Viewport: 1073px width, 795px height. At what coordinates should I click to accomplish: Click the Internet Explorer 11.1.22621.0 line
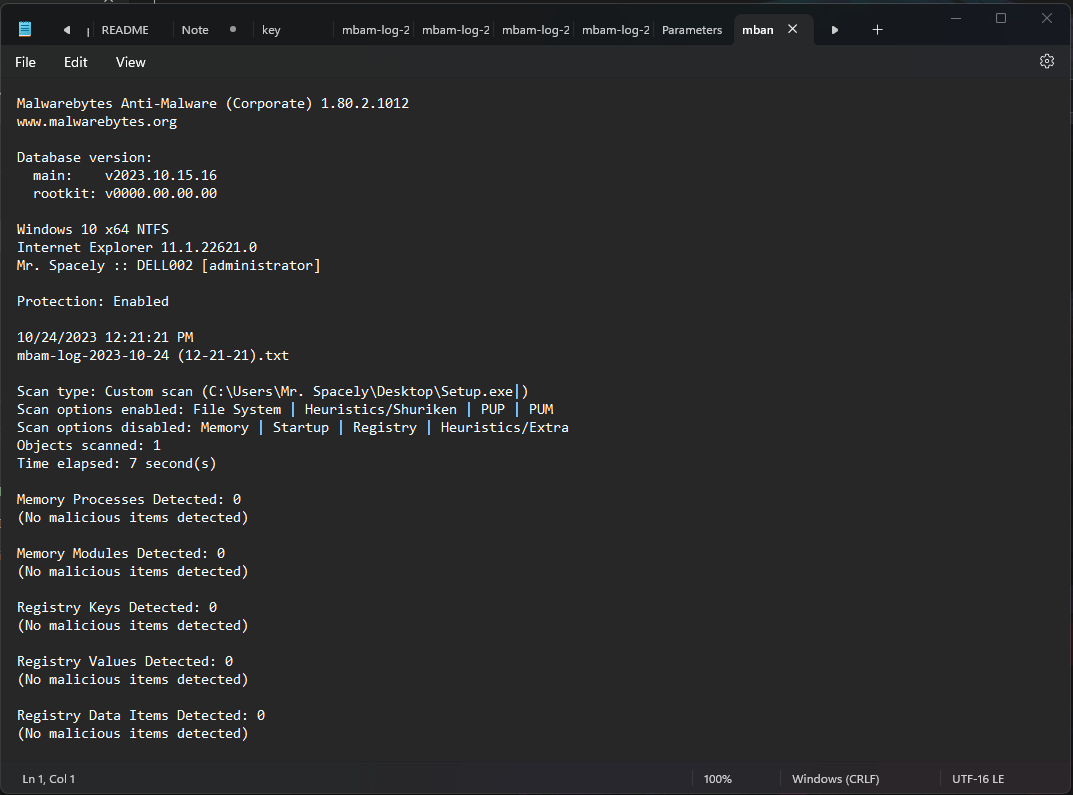pyautogui.click(x=137, y=248)
